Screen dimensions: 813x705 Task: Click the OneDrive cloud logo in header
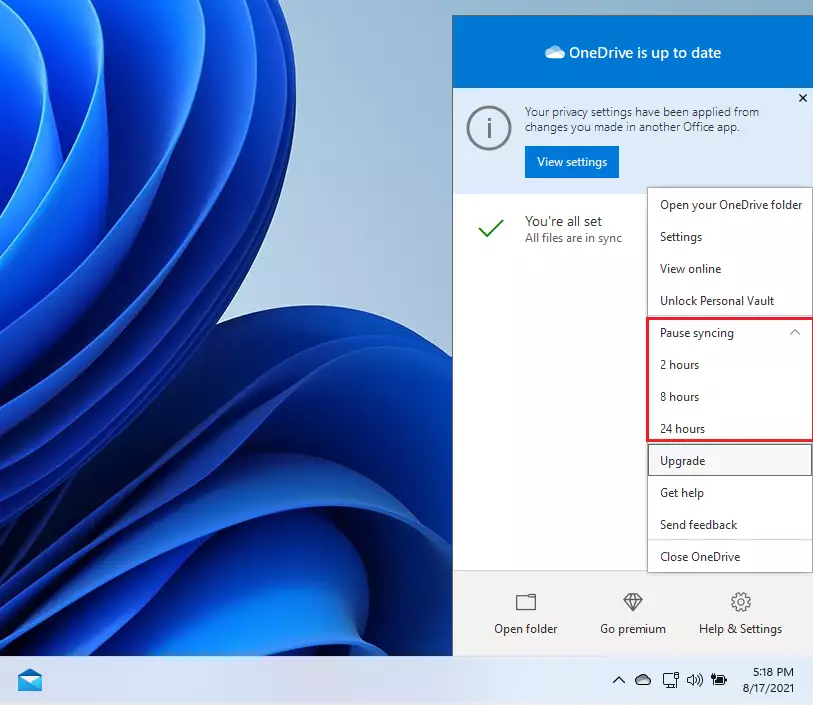tap(555, 52)
